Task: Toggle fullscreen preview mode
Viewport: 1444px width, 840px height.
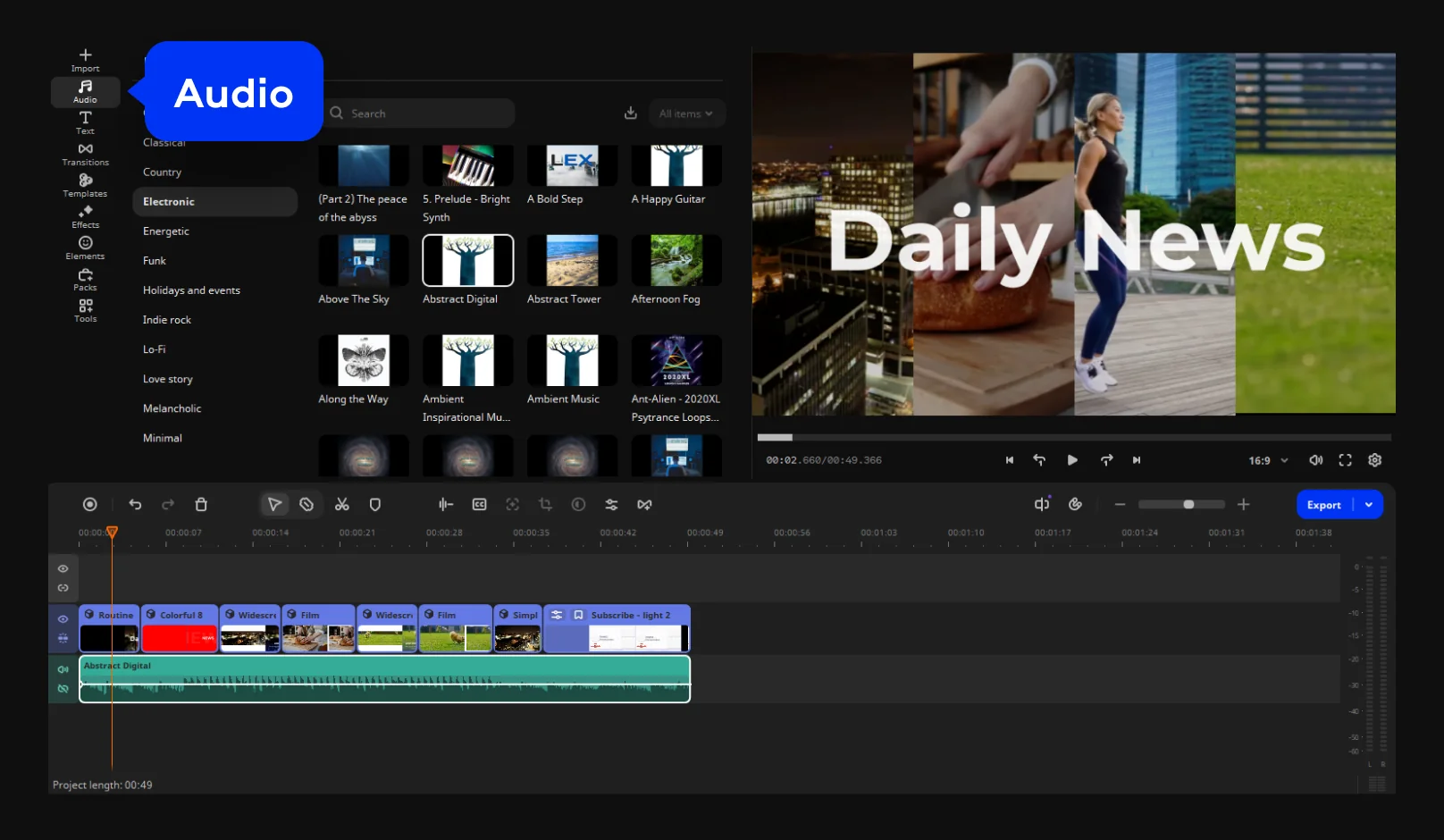Action: tap(1345, 460)
